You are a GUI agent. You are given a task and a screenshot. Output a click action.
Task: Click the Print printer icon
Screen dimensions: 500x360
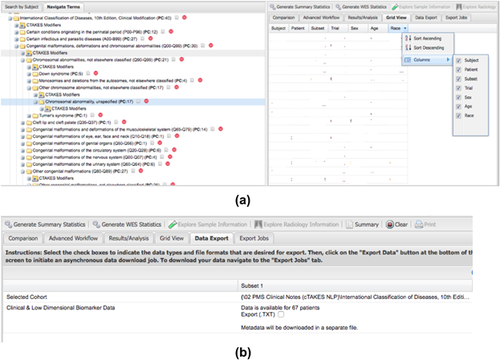(419, 224)
